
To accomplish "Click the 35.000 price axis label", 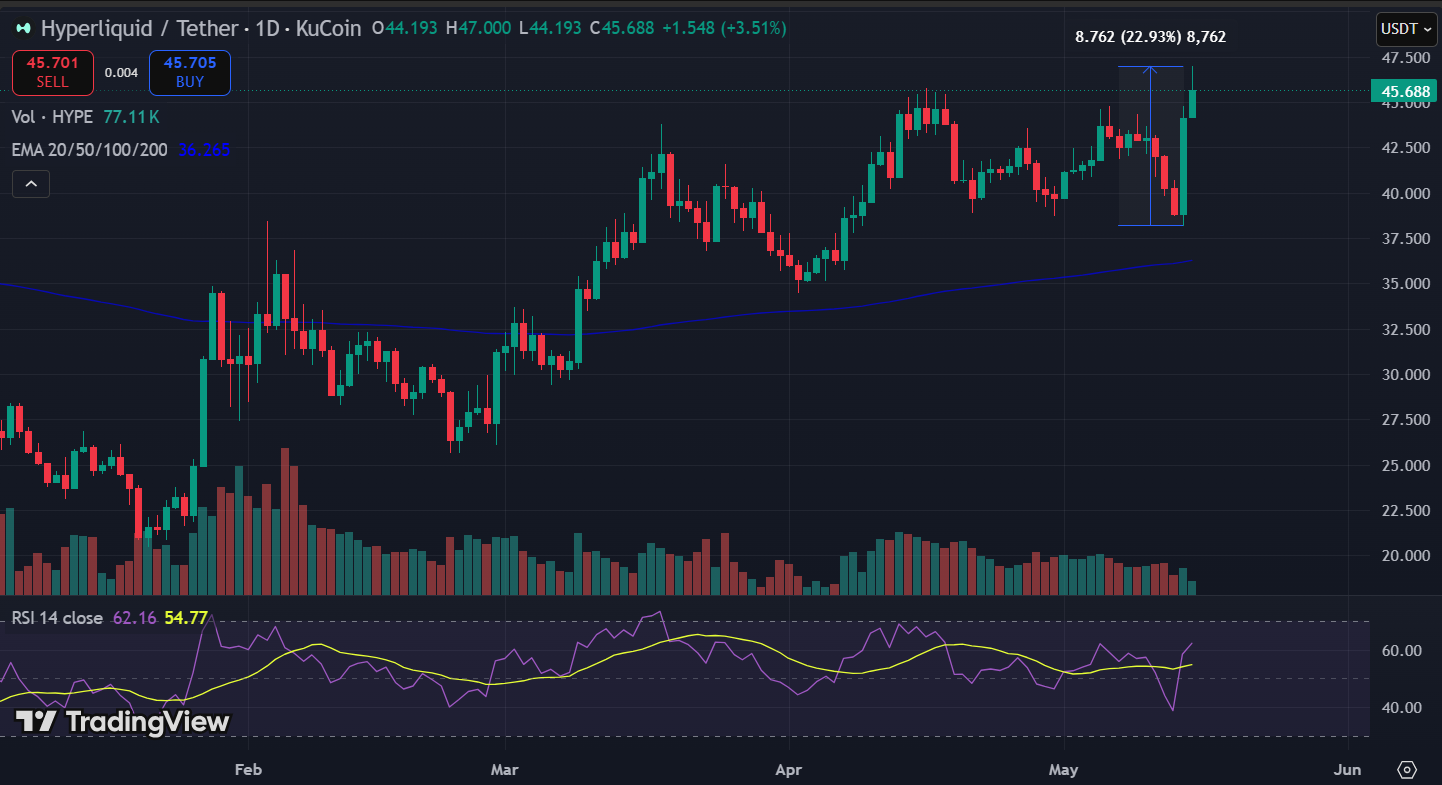I will point(1405,284).
